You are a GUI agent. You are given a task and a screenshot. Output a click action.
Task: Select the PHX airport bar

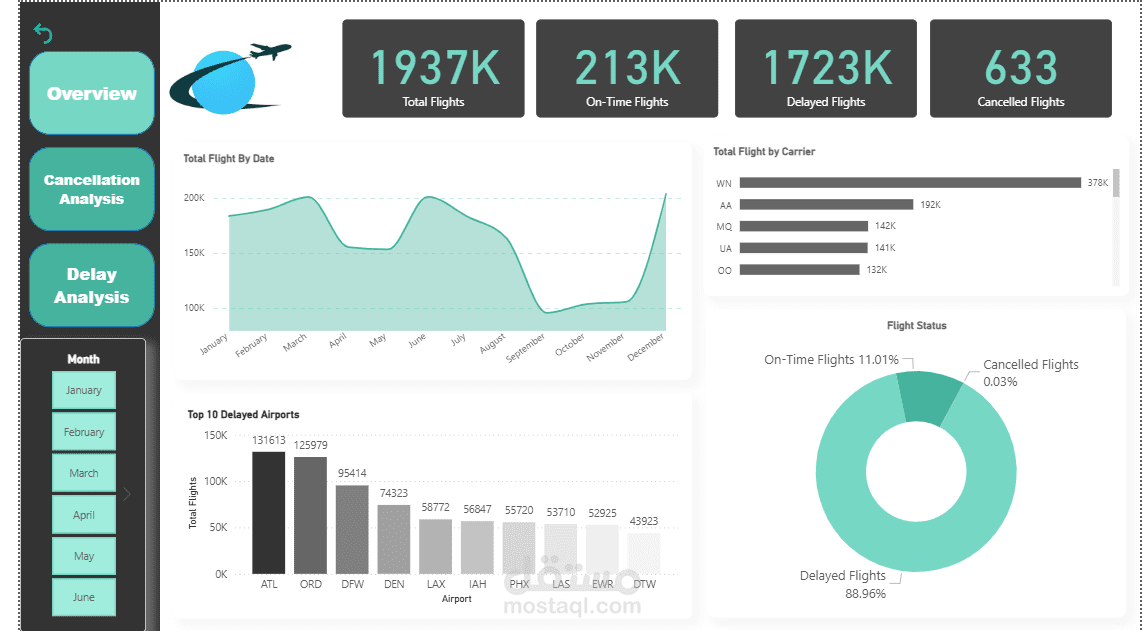519,548
